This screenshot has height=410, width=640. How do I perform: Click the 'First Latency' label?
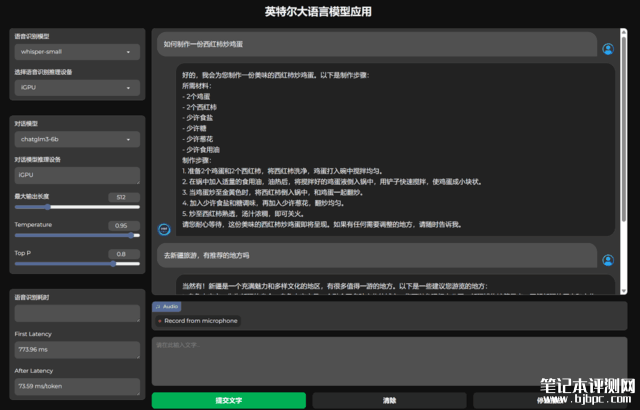[x=33, y=334]
